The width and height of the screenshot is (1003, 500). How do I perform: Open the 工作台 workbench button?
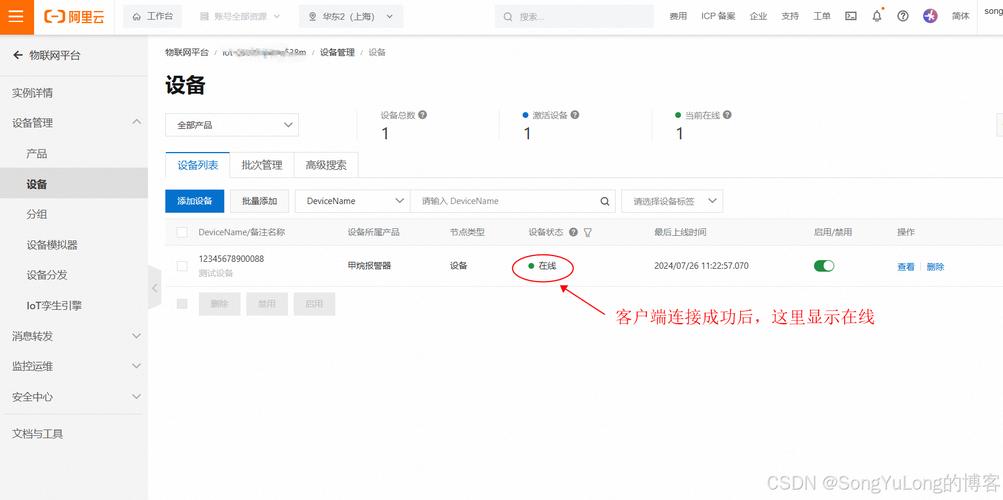(x=152, y=17)
